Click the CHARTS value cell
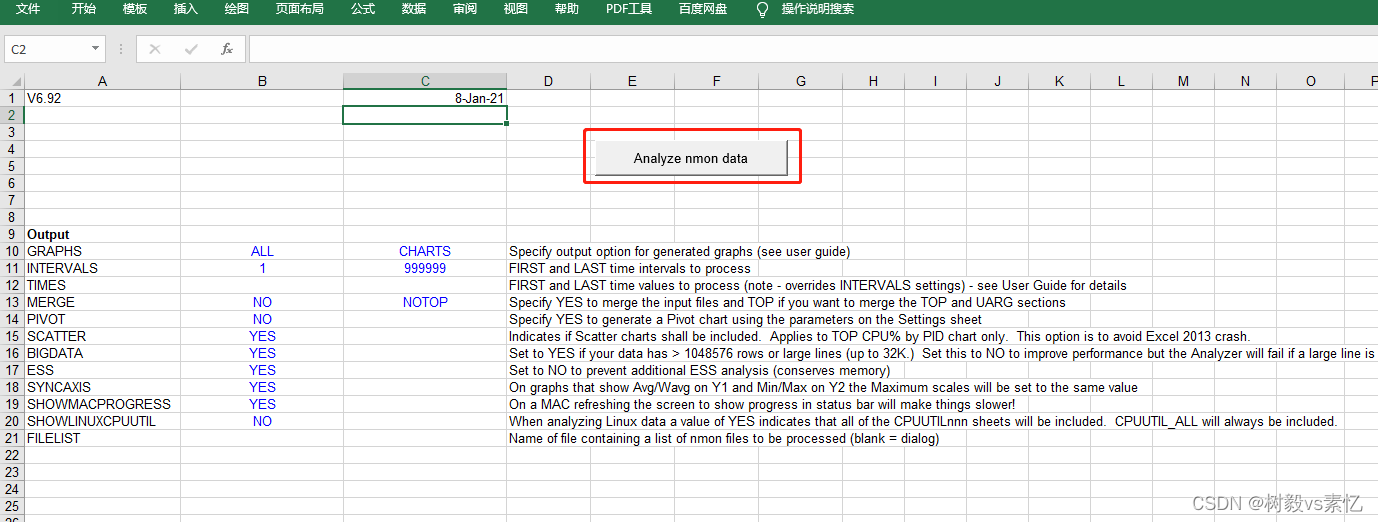 click(425, 251)
